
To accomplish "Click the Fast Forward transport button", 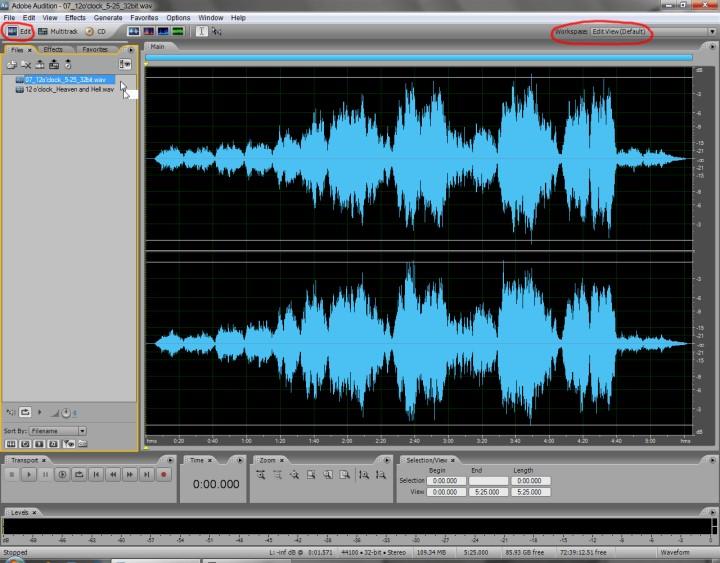I will (130, 474).
